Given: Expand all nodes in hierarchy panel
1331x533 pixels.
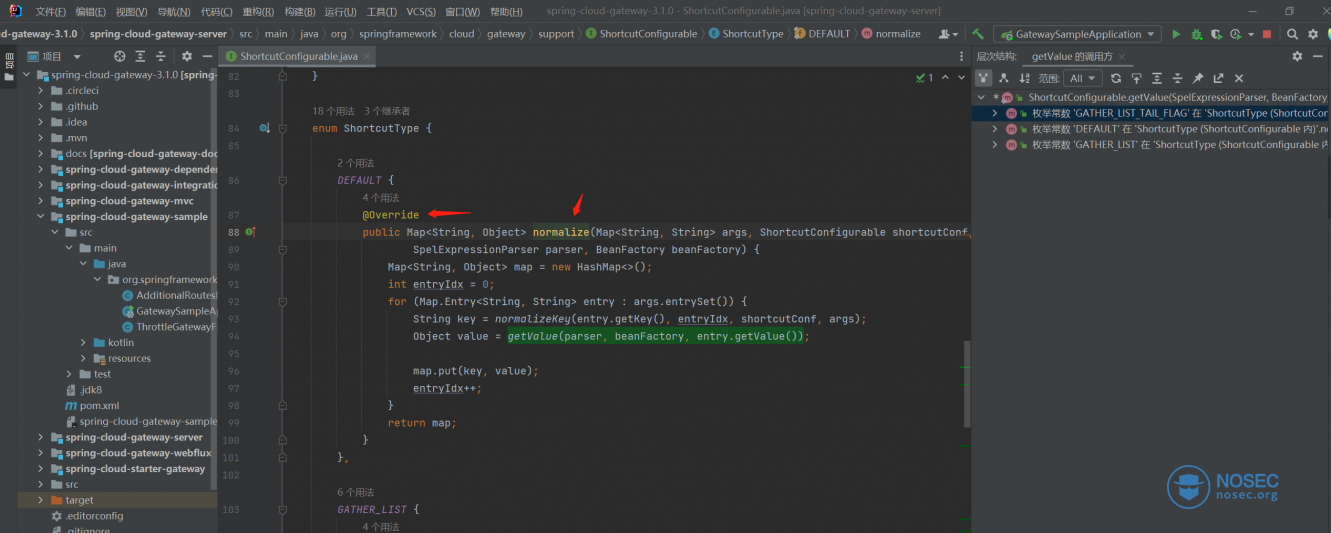Looking at the screenshot, I should [1157, 78].
